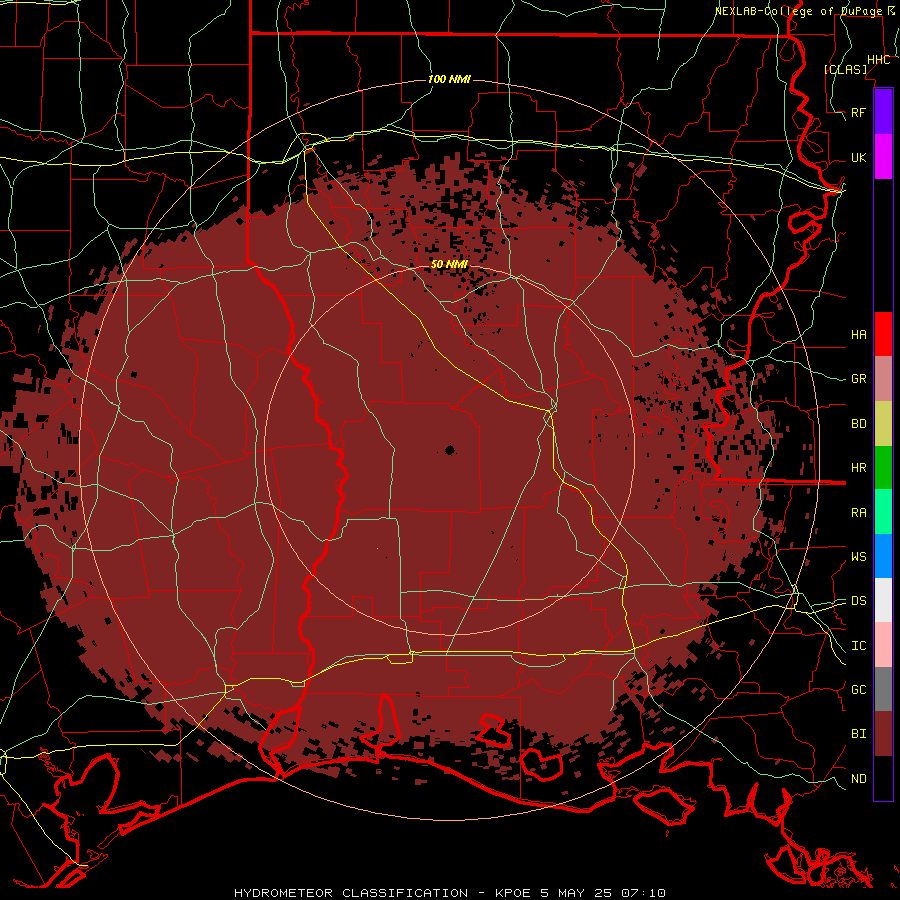The image size is (900, 900).
Task: Click the 07:10 timestamp
Action: tap(643, 893)
